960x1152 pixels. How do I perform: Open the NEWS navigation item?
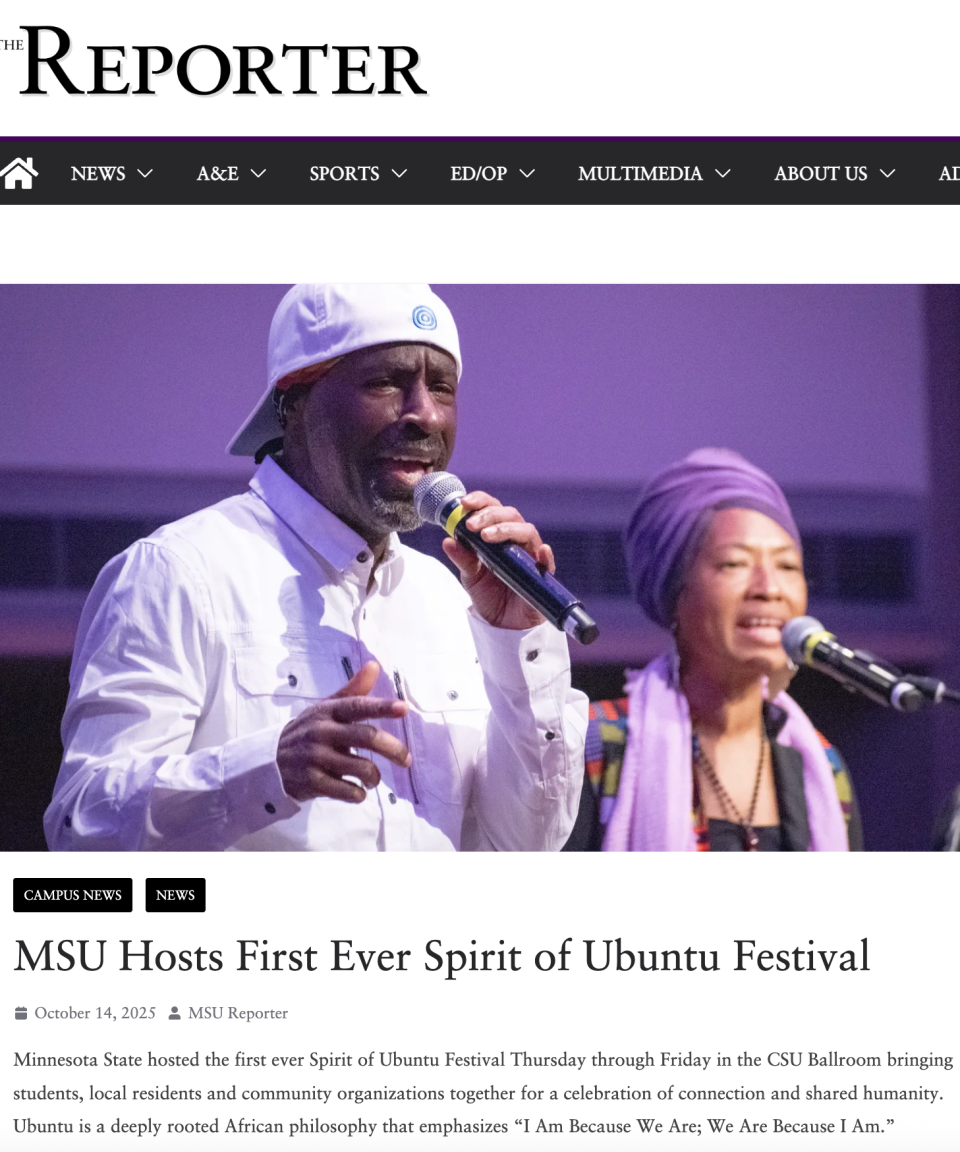98,173
